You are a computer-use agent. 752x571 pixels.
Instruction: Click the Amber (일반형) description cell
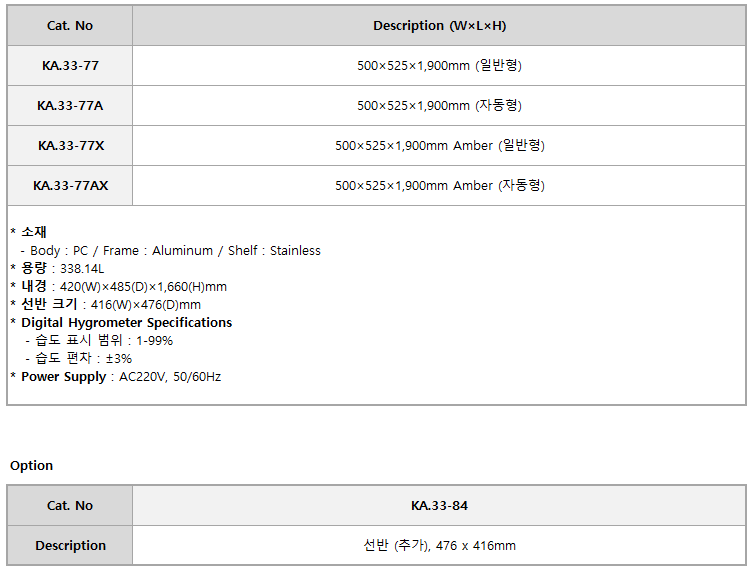pyautogui.click(x=439, y=146)
